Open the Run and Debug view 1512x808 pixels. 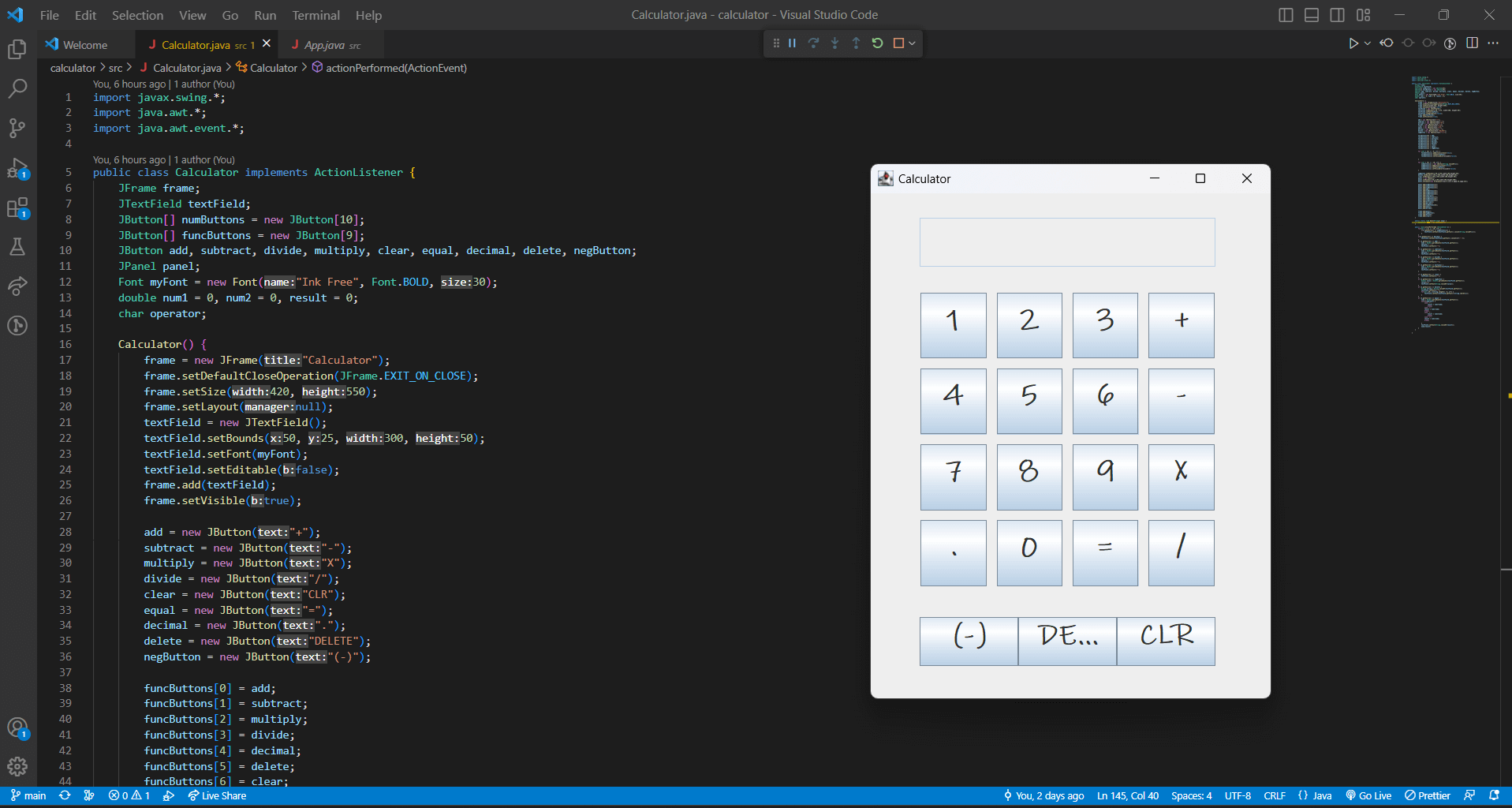(x=17, y=168)
